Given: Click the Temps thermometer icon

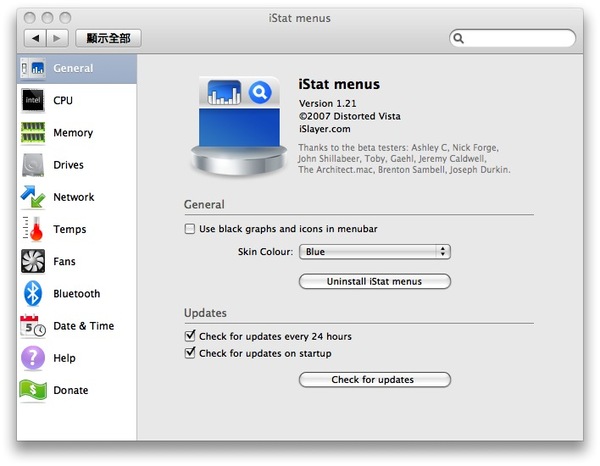Looking at the screenshot, I should coord(32,229).
